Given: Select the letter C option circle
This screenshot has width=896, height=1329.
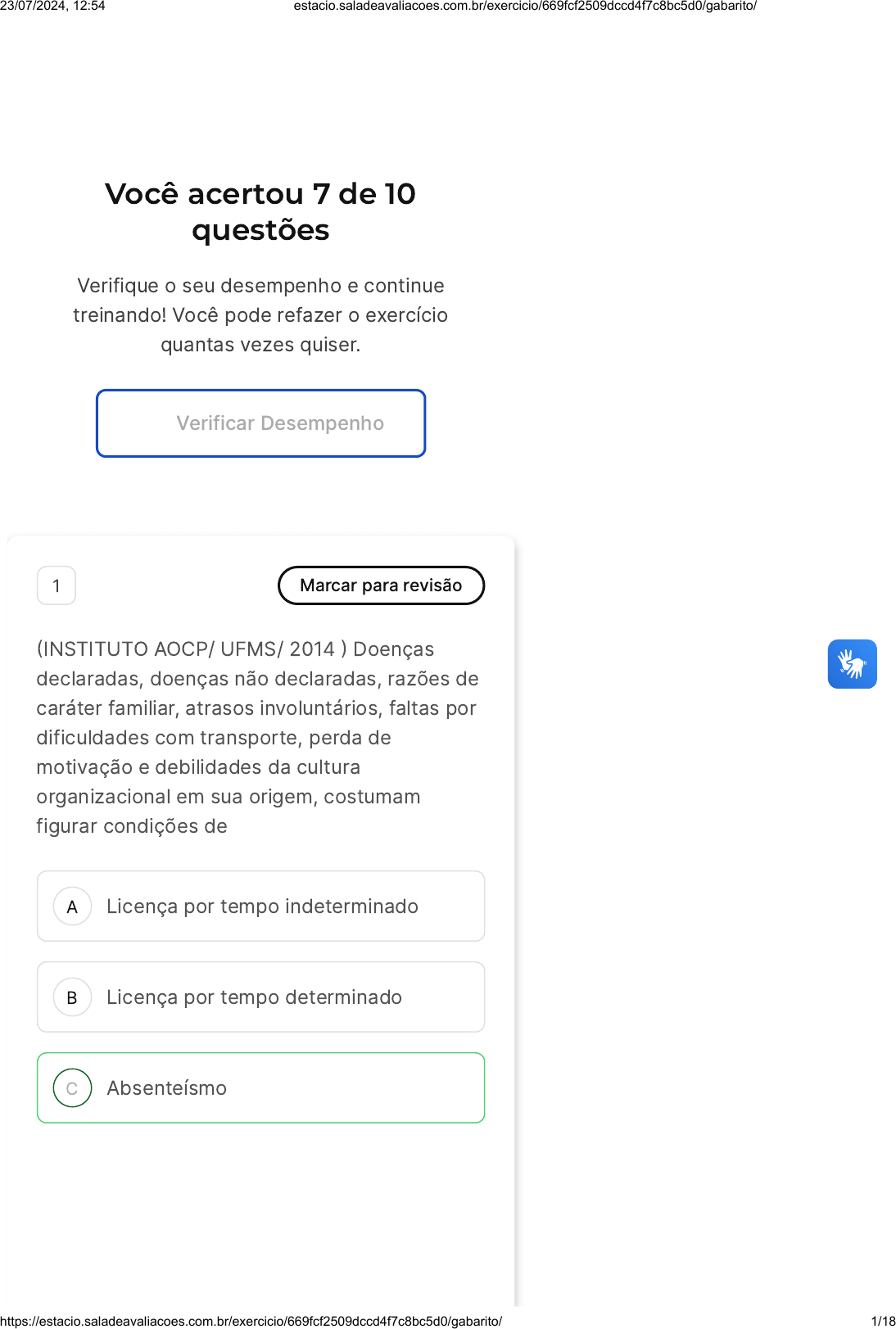Looking at the screenshot, I should coord(72,1088).
